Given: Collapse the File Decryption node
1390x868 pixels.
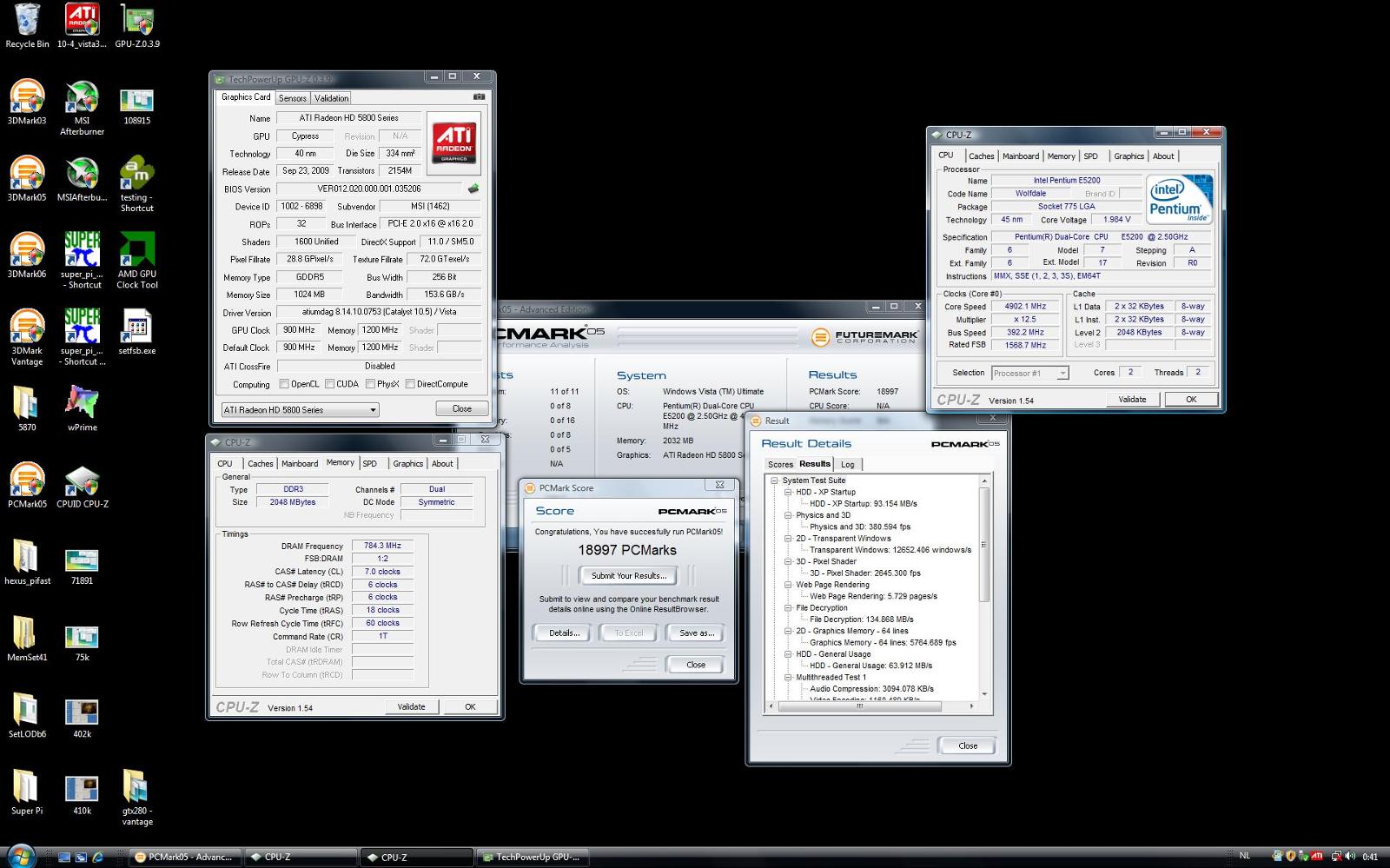Looking at the screenshot, I should 788,608.
